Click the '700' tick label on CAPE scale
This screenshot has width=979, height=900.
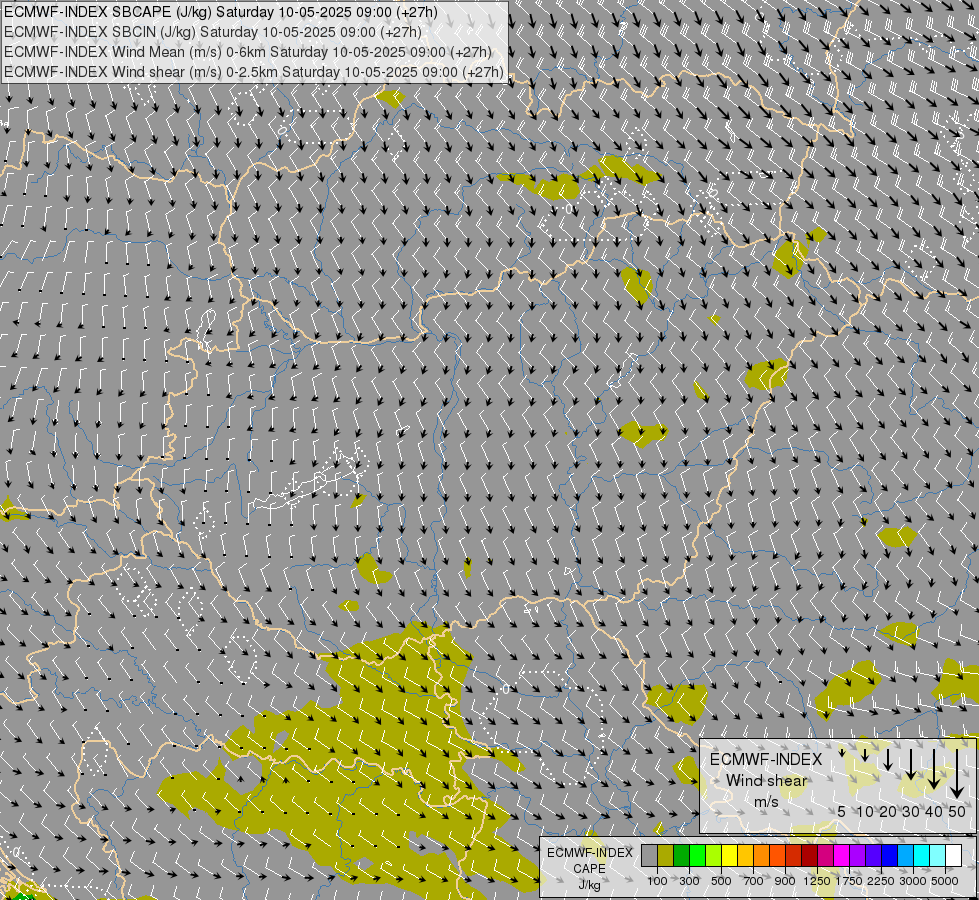click(754, 881)
